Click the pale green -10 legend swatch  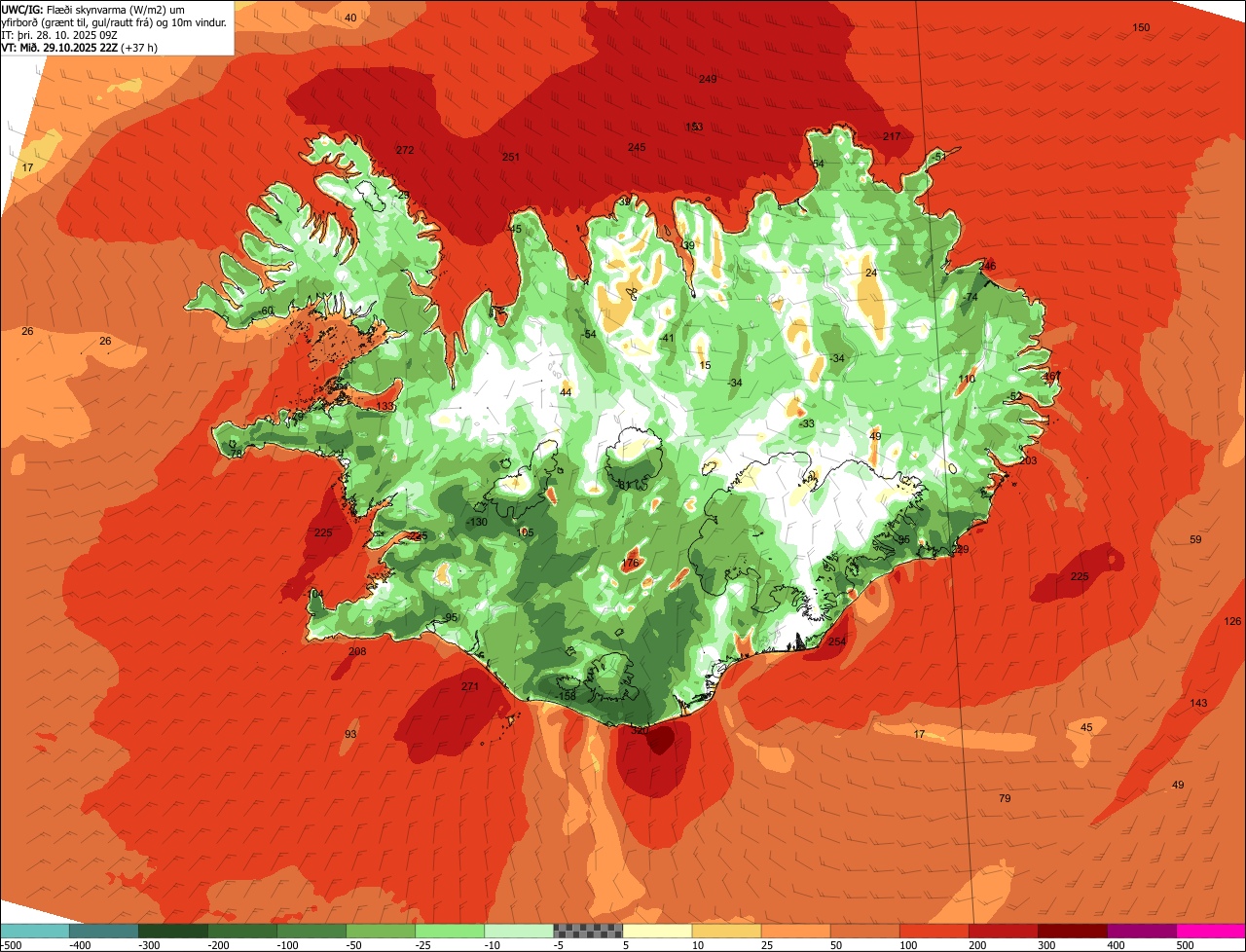tap(519, 931)
